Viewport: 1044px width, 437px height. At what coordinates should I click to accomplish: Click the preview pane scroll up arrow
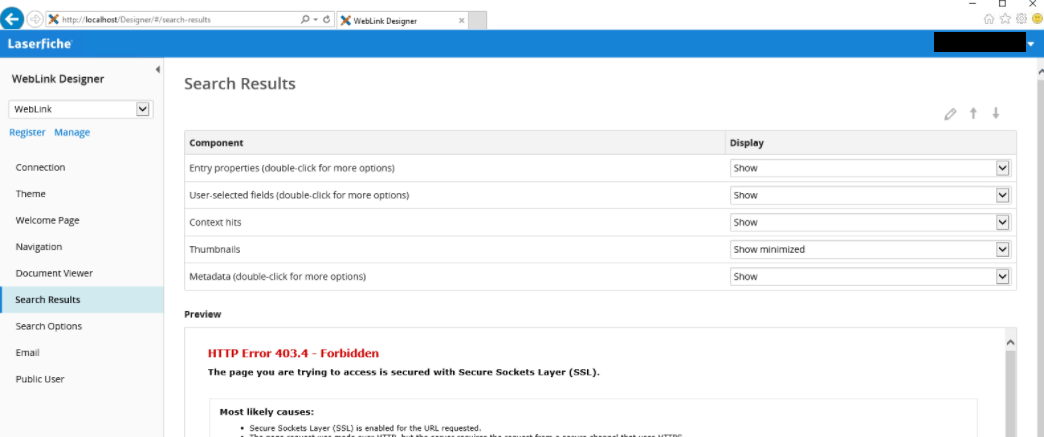tap(1010, 342)
